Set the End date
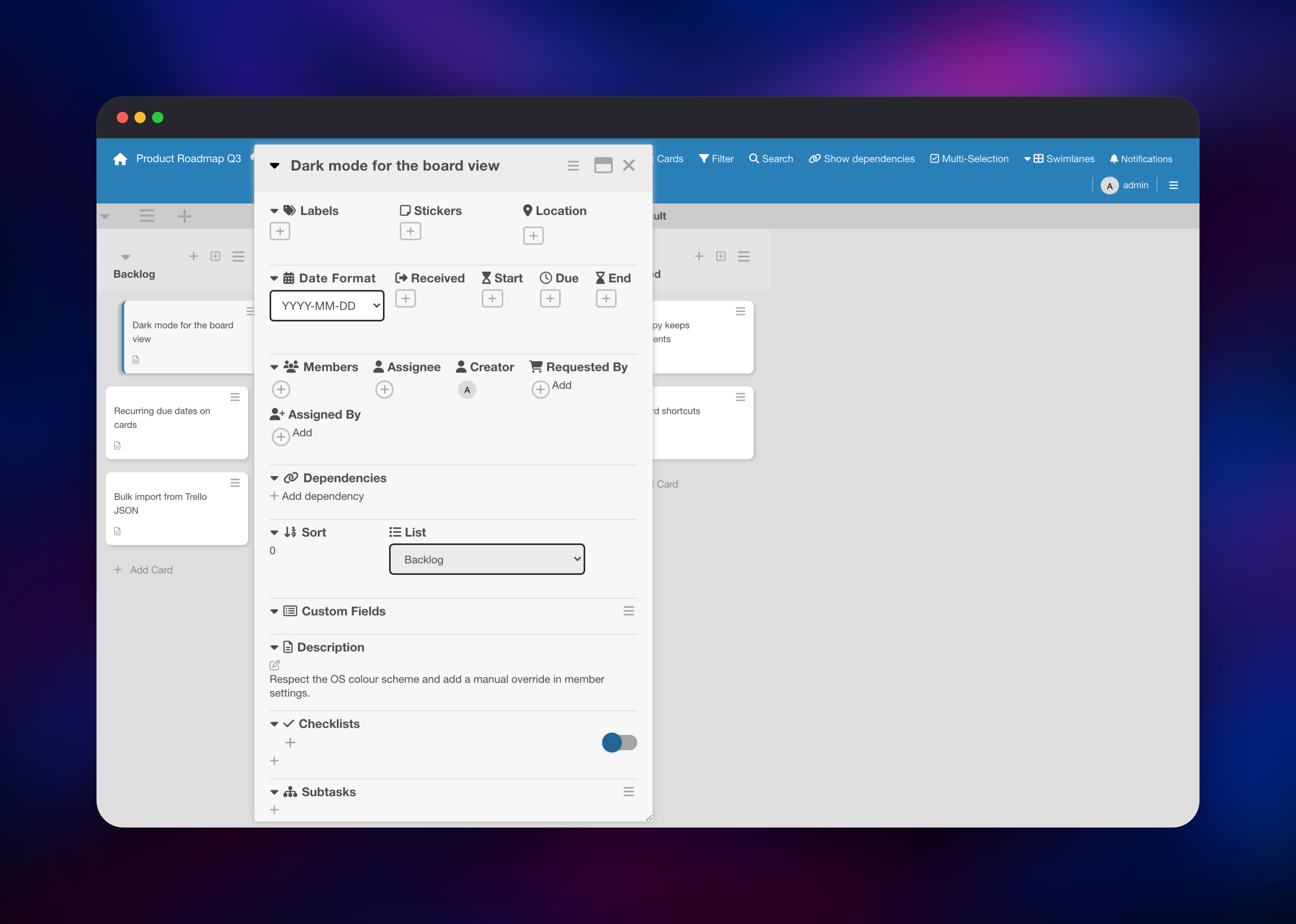Image resolution: width=1296 pixels, height=924 pixels. (606, 299)
